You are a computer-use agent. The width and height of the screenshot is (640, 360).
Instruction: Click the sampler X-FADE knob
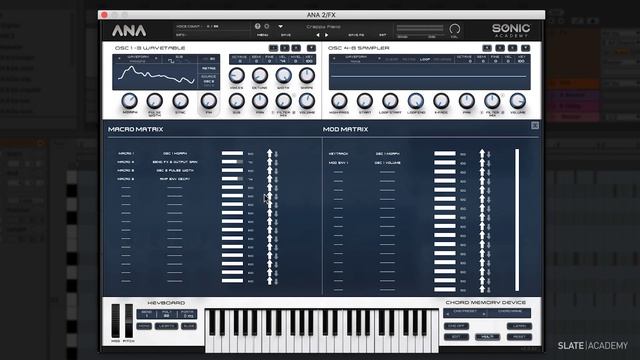click(441, 100)
